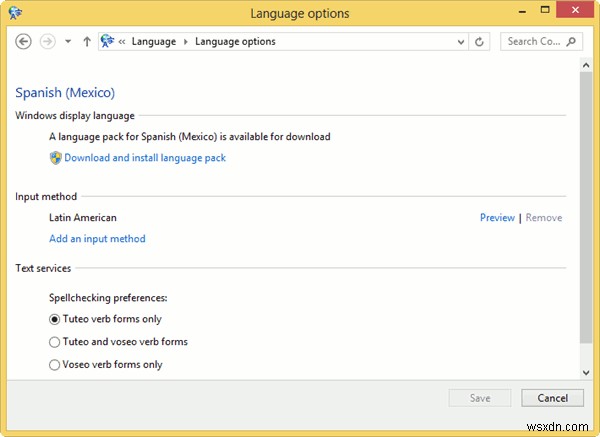
Task: Go back with the Back arrow button
Action: click(23, 41)
